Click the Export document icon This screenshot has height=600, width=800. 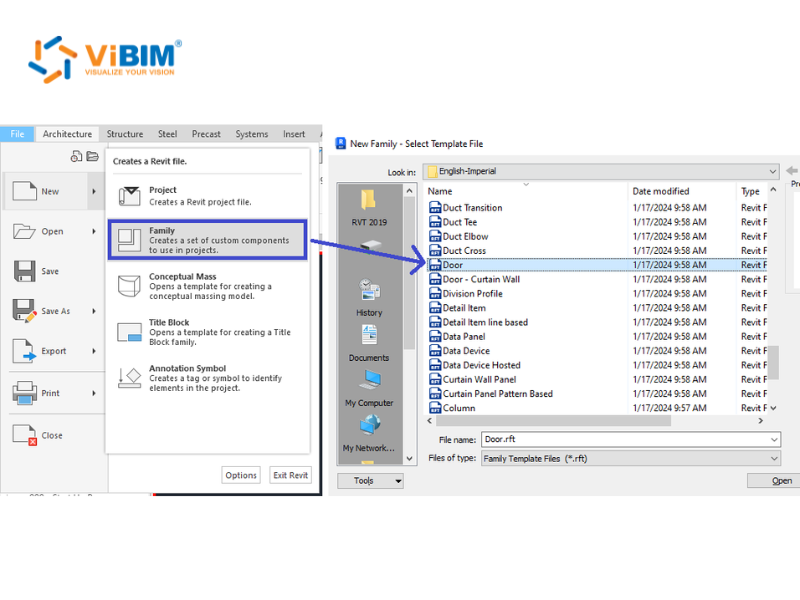pos(24,351)
